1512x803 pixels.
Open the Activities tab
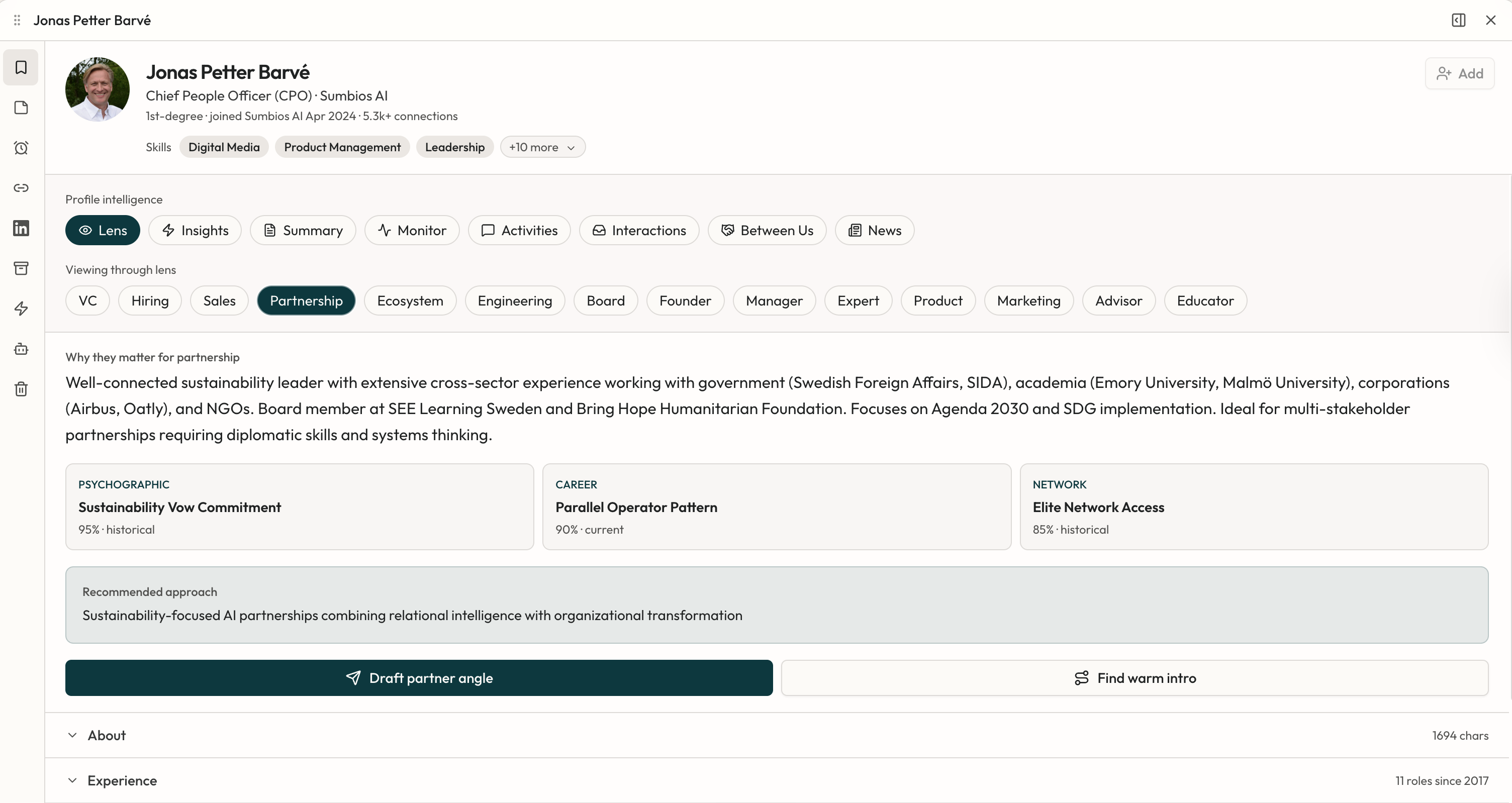pos(519,230)
